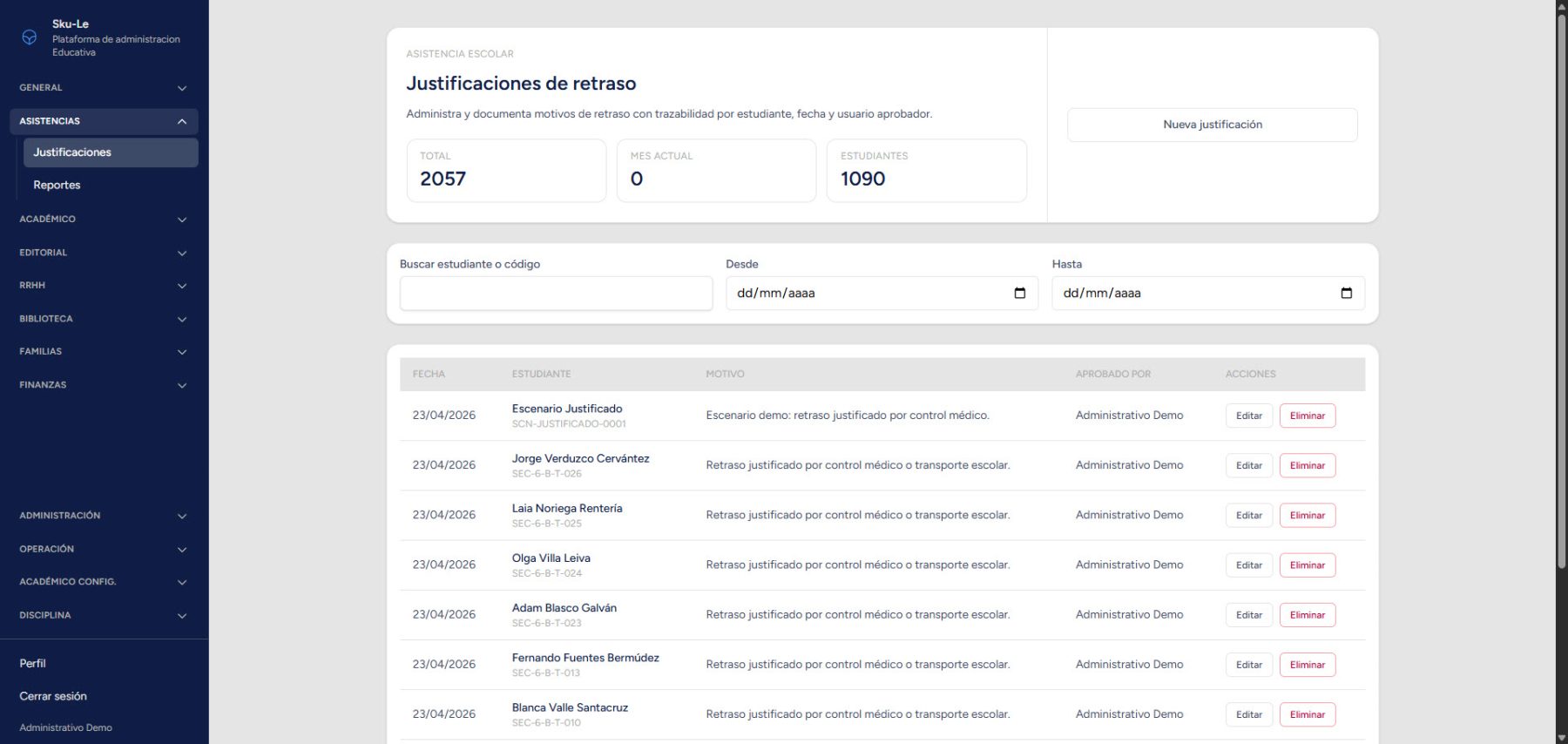Expand the ACADÉMICO CONFIG. sidebar section
1568x744 pixels.
(x=104, y=582)
